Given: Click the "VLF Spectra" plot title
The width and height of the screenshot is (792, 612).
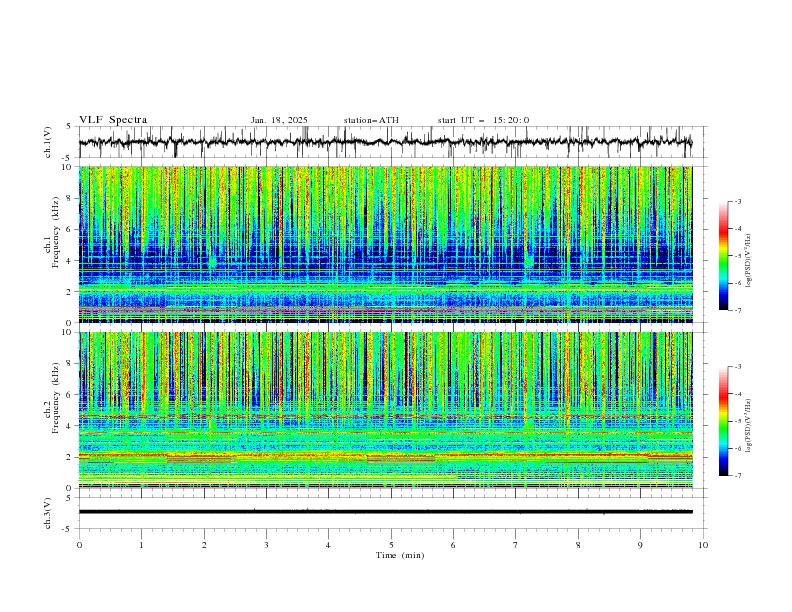Looking at the screenshot, I should click(x=113, y=120).
